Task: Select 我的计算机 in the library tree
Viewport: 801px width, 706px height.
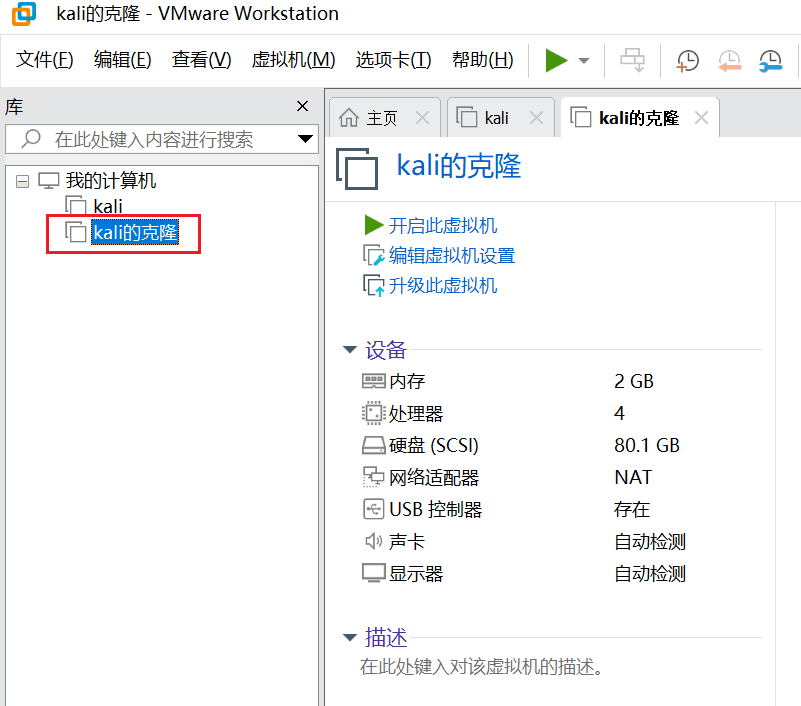Action: click(111, 181)
